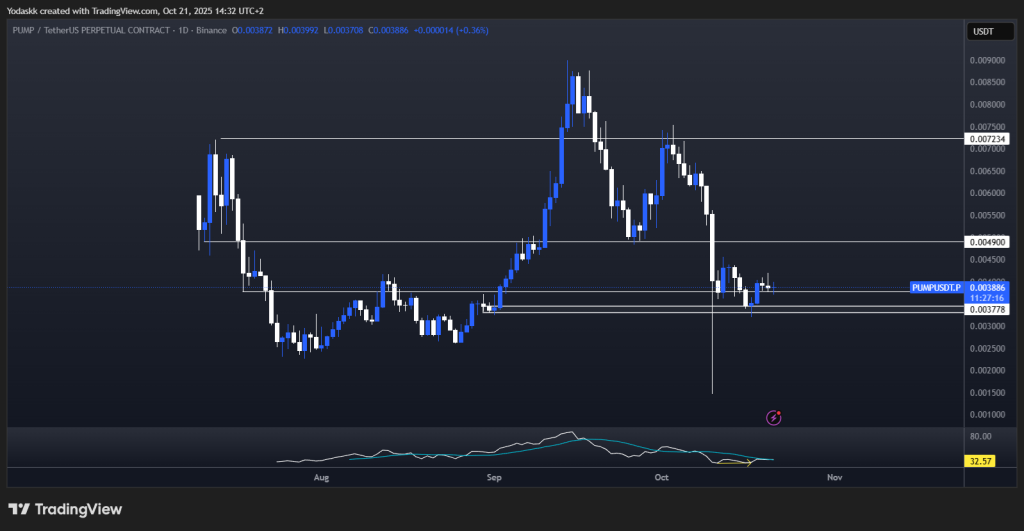Click the horizontal line at 0.004900
The image size is (1024, 531).
point(400,242)
